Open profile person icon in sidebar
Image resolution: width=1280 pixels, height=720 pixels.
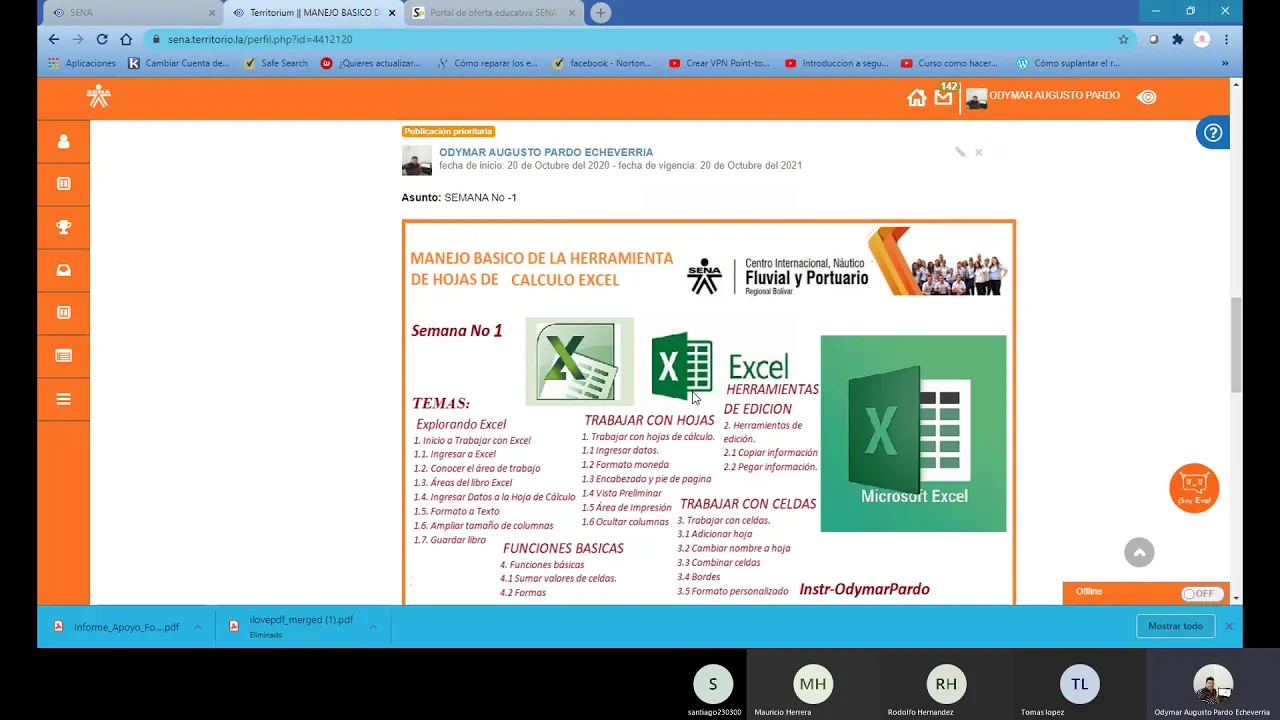coord(63,141)
